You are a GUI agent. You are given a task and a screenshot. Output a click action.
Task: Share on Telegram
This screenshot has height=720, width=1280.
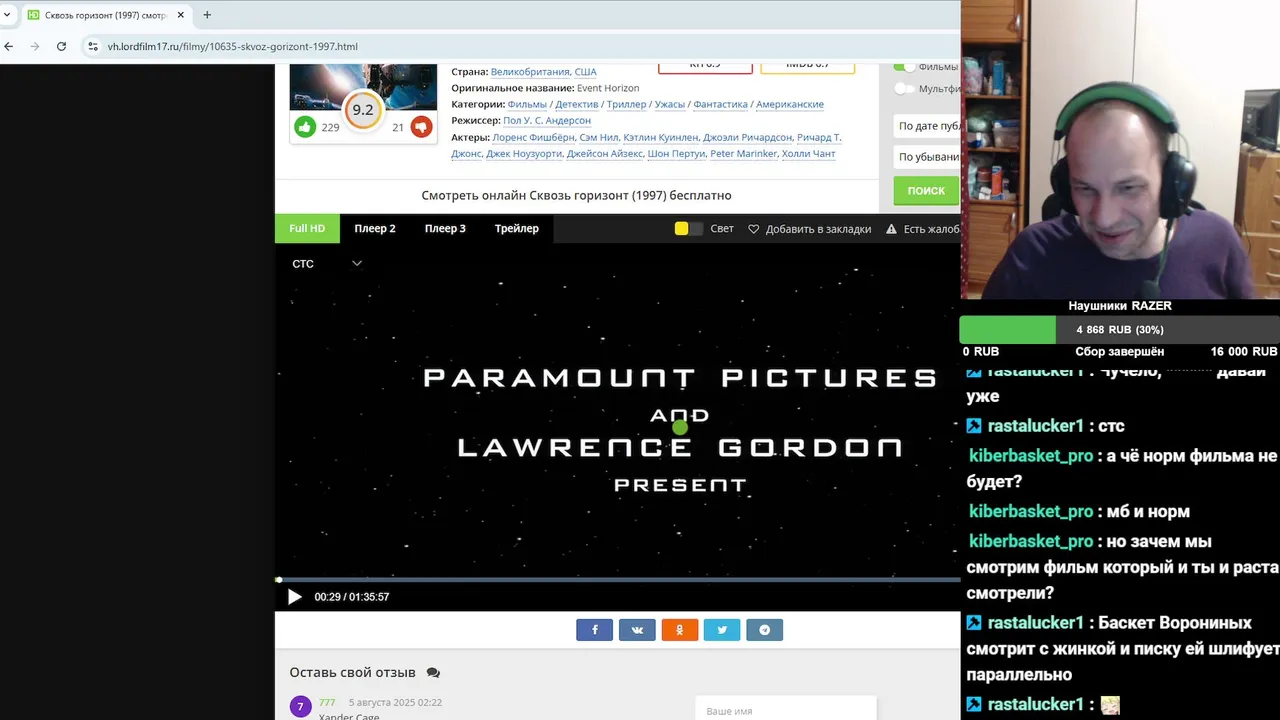(765, 630)
